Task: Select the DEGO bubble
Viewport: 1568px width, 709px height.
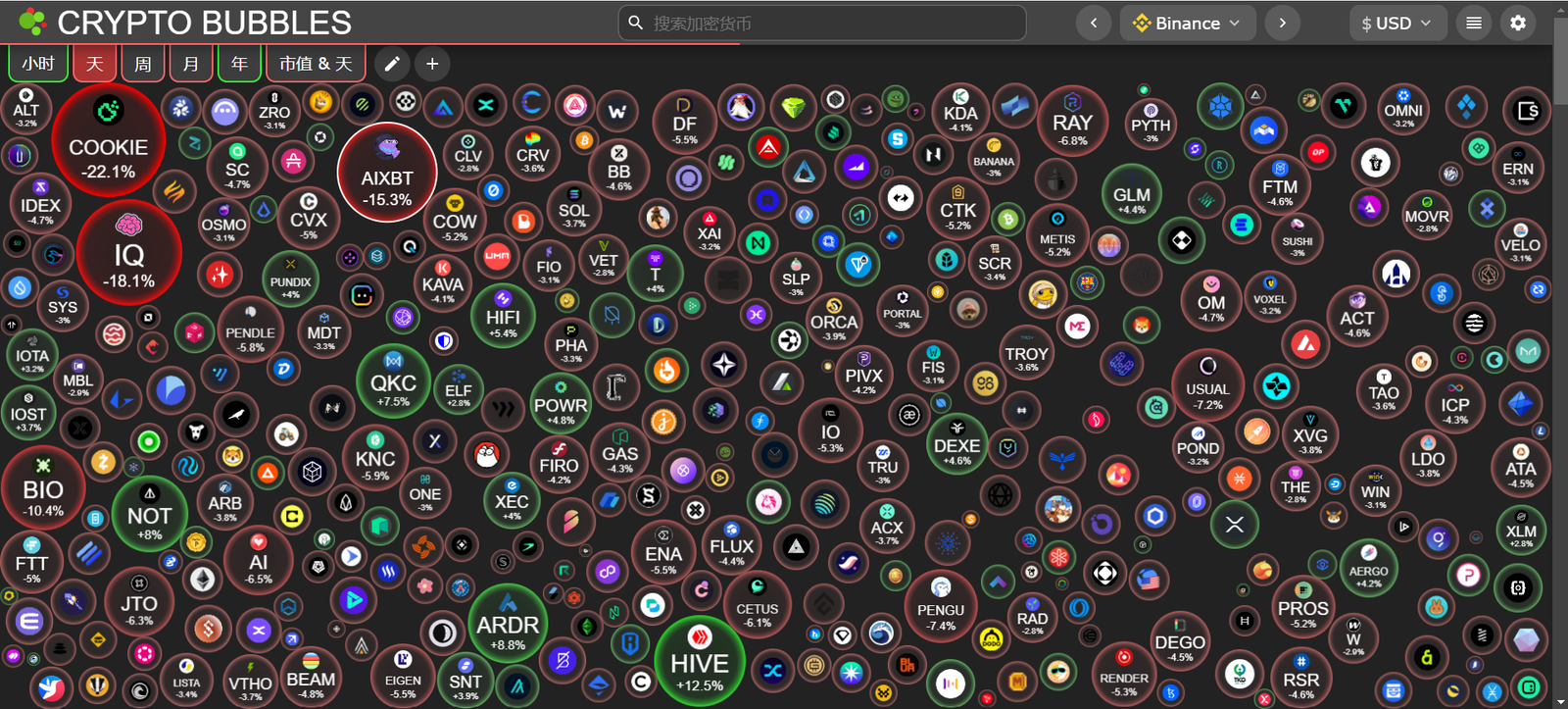Action: tap(1180, 640)
